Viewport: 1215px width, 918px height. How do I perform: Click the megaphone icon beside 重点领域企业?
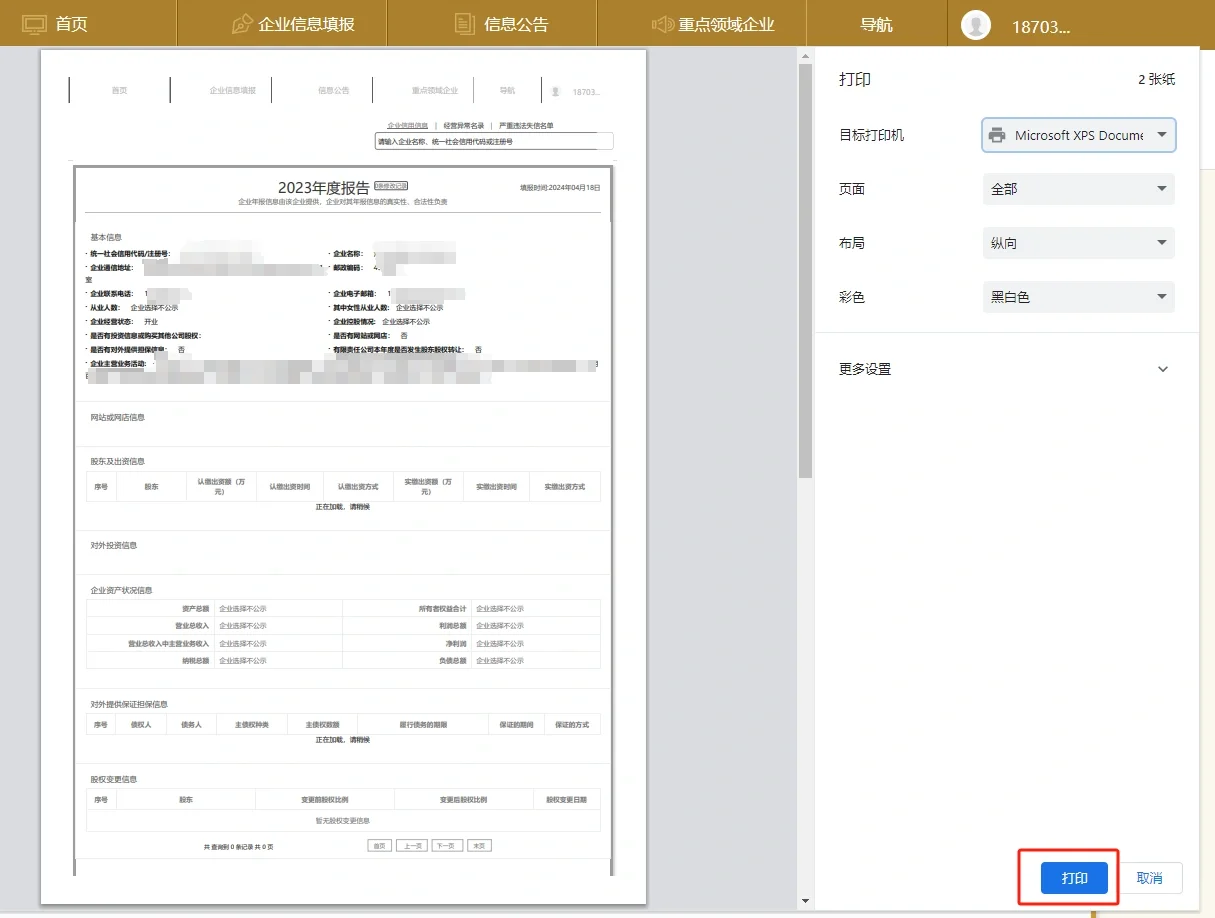[x=662, y=24]
